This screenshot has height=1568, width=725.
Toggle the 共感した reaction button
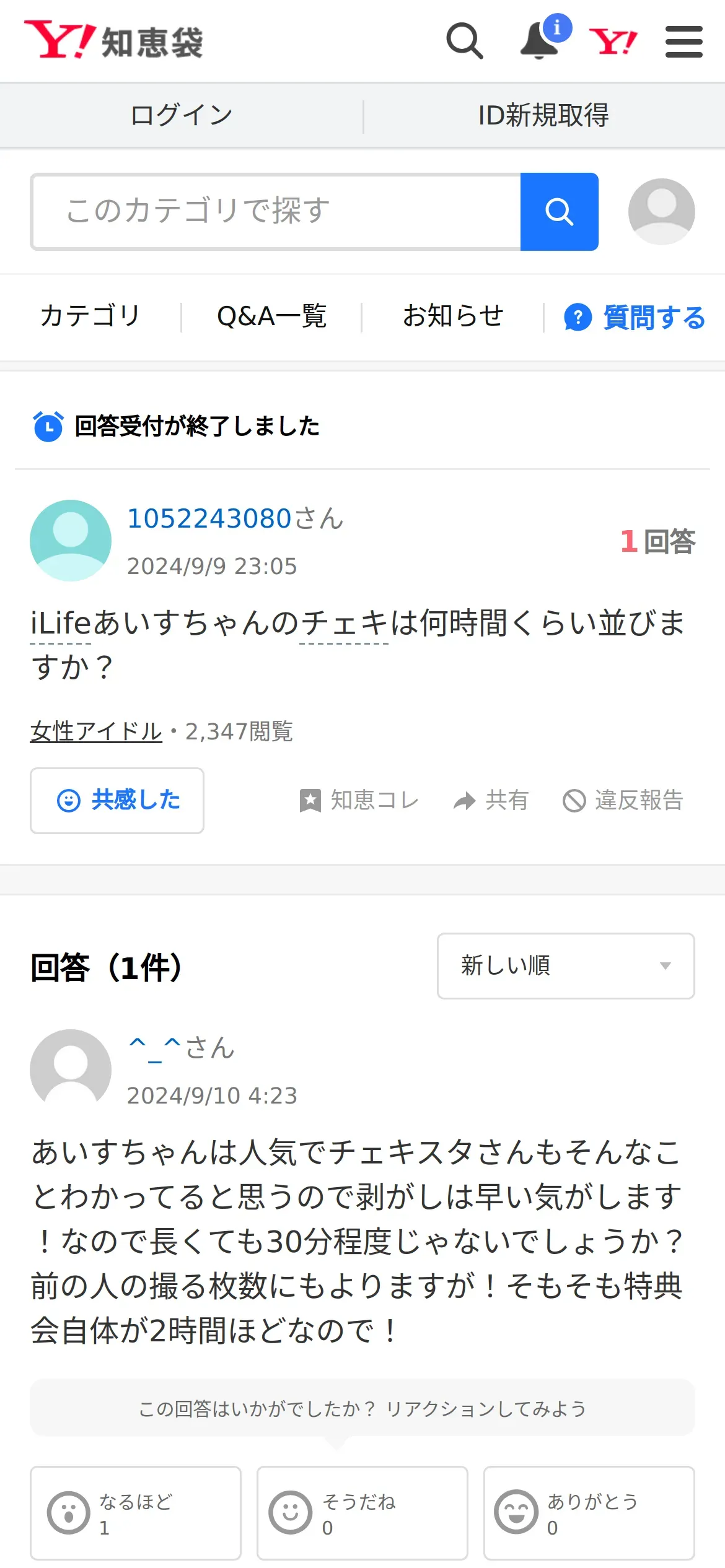tap(117, 800)
